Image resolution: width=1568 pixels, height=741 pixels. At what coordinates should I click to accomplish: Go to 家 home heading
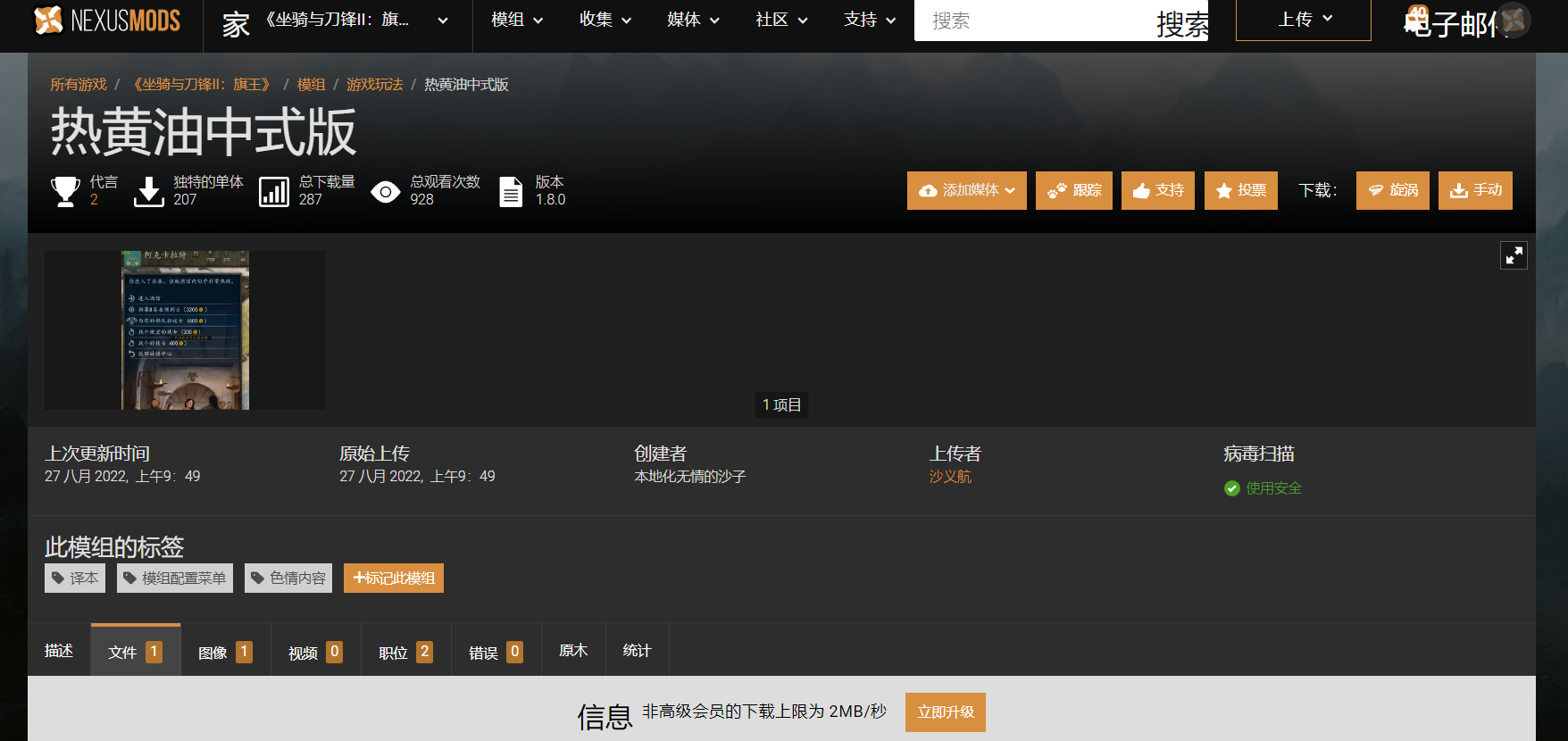pyautogui.click(x=236, y=24)
